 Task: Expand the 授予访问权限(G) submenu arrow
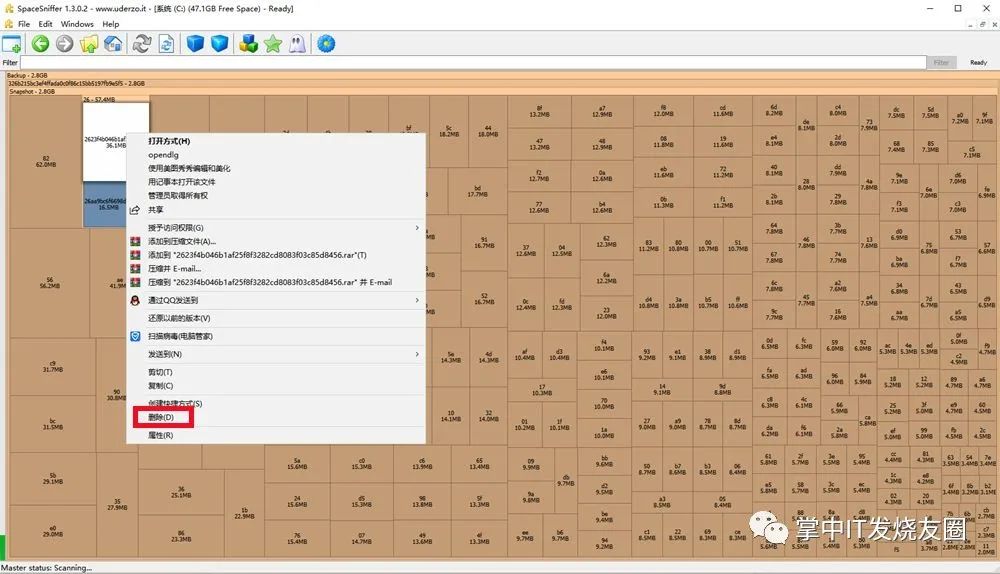click(417, 228)
